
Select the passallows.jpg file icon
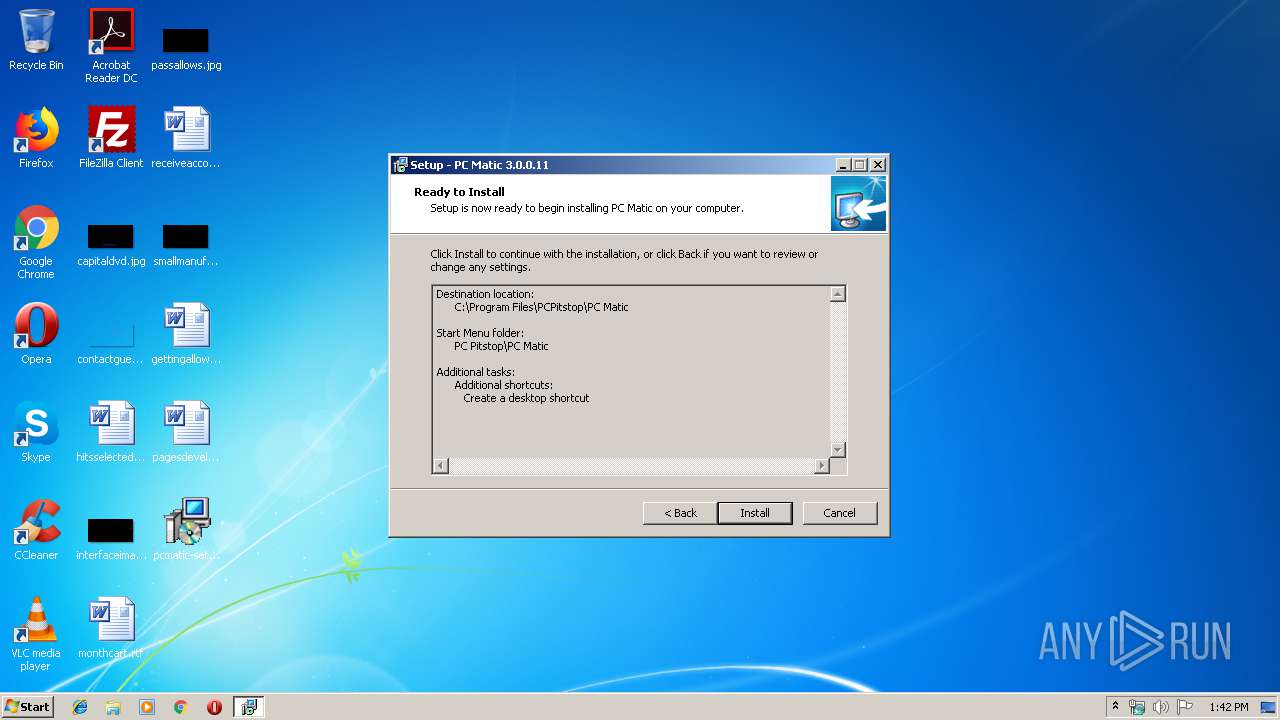pyautogui.click(x=186, y=48)
